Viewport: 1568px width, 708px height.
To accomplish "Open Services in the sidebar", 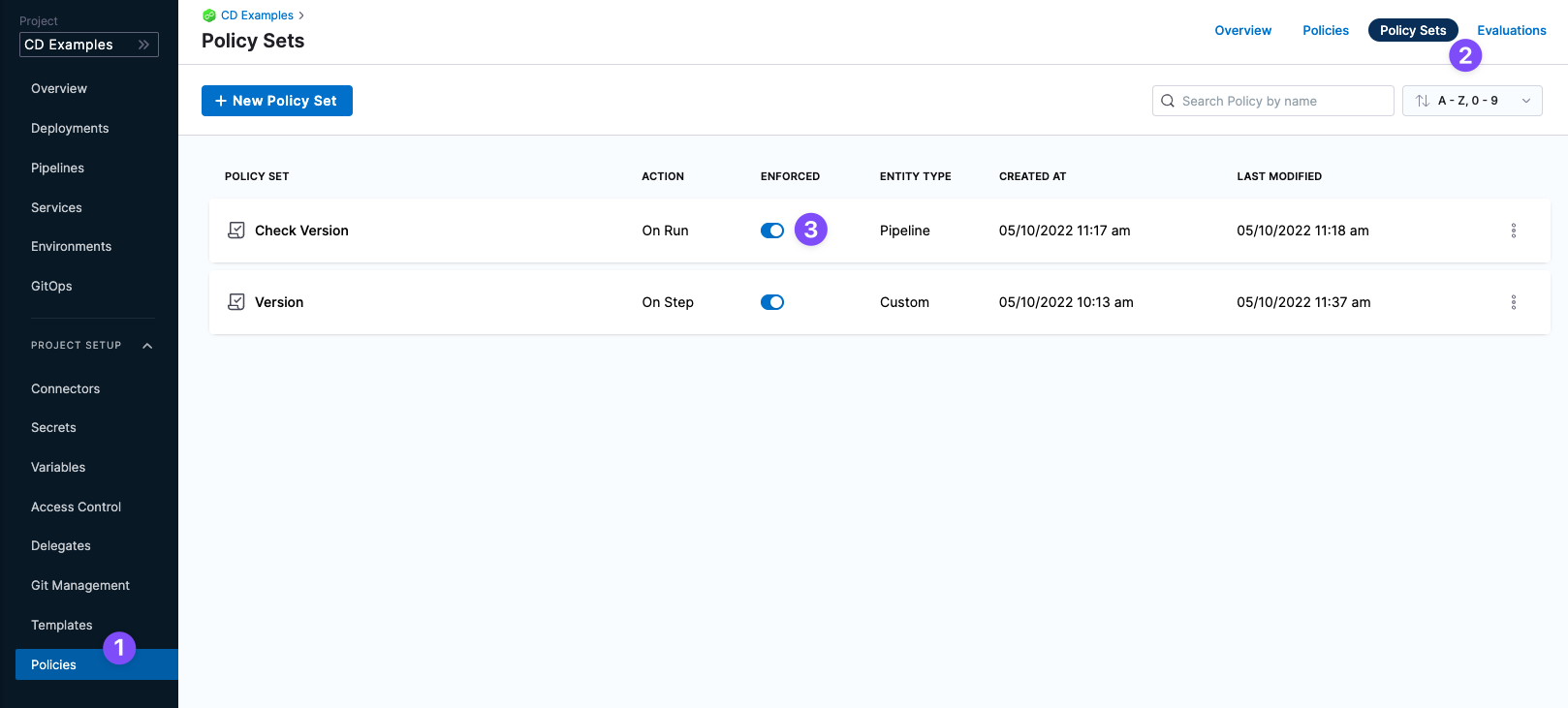I will click(56, 207).
